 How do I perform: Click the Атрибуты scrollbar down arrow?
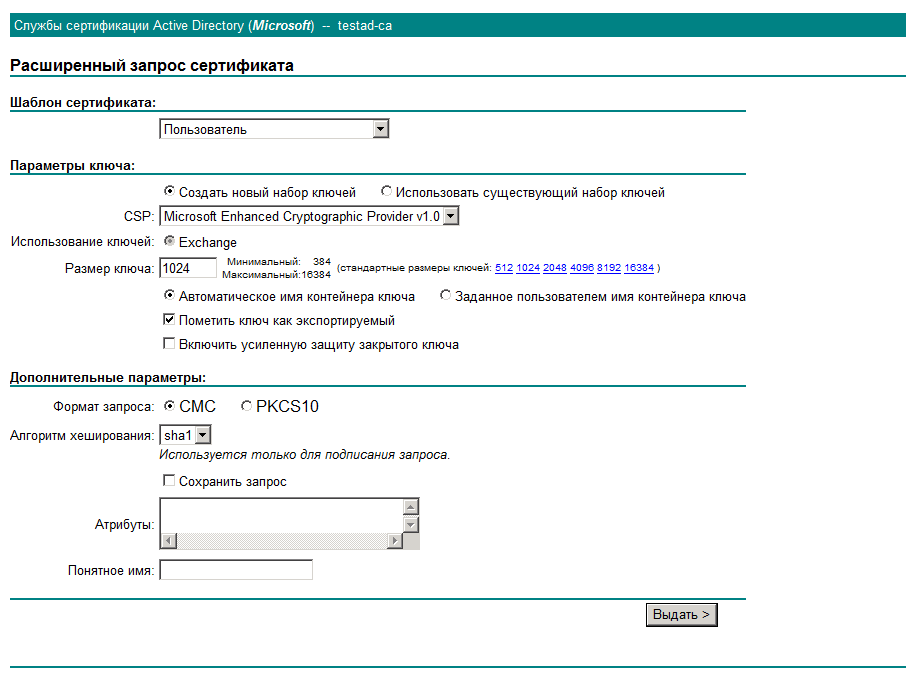click(411, 525)
